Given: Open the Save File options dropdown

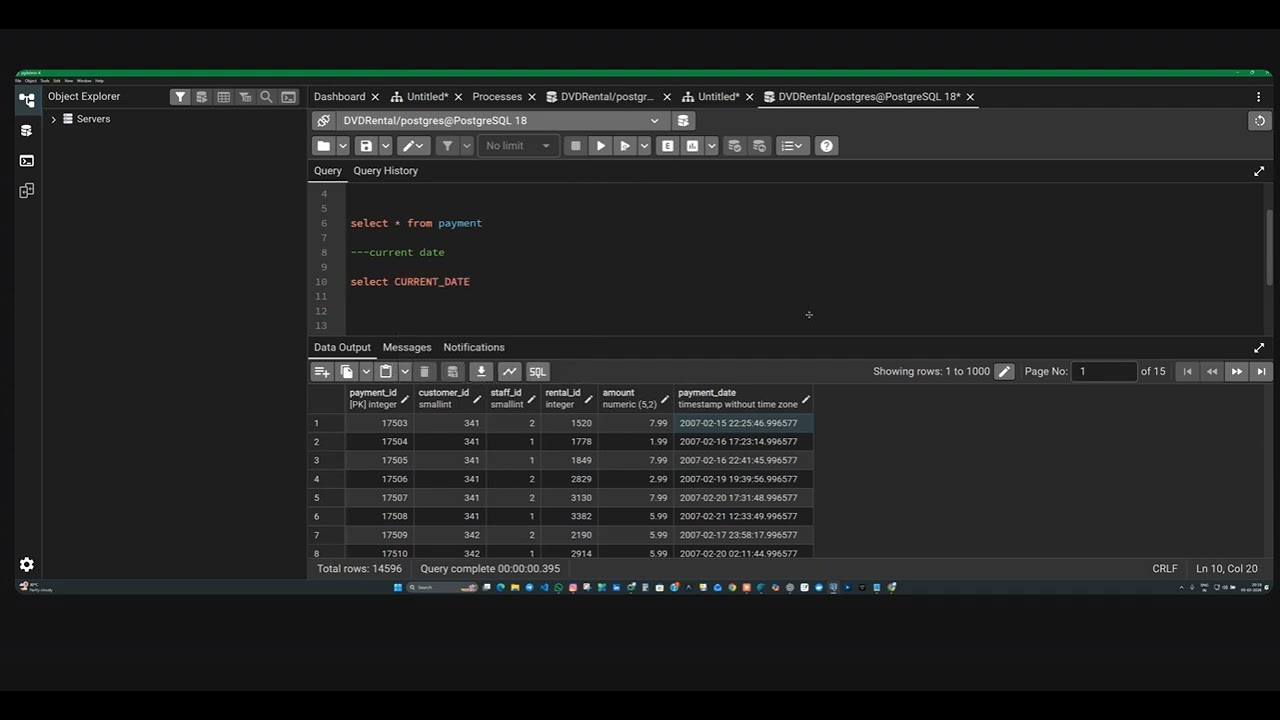Looking at the screenshot, I should tap(385, 146).
